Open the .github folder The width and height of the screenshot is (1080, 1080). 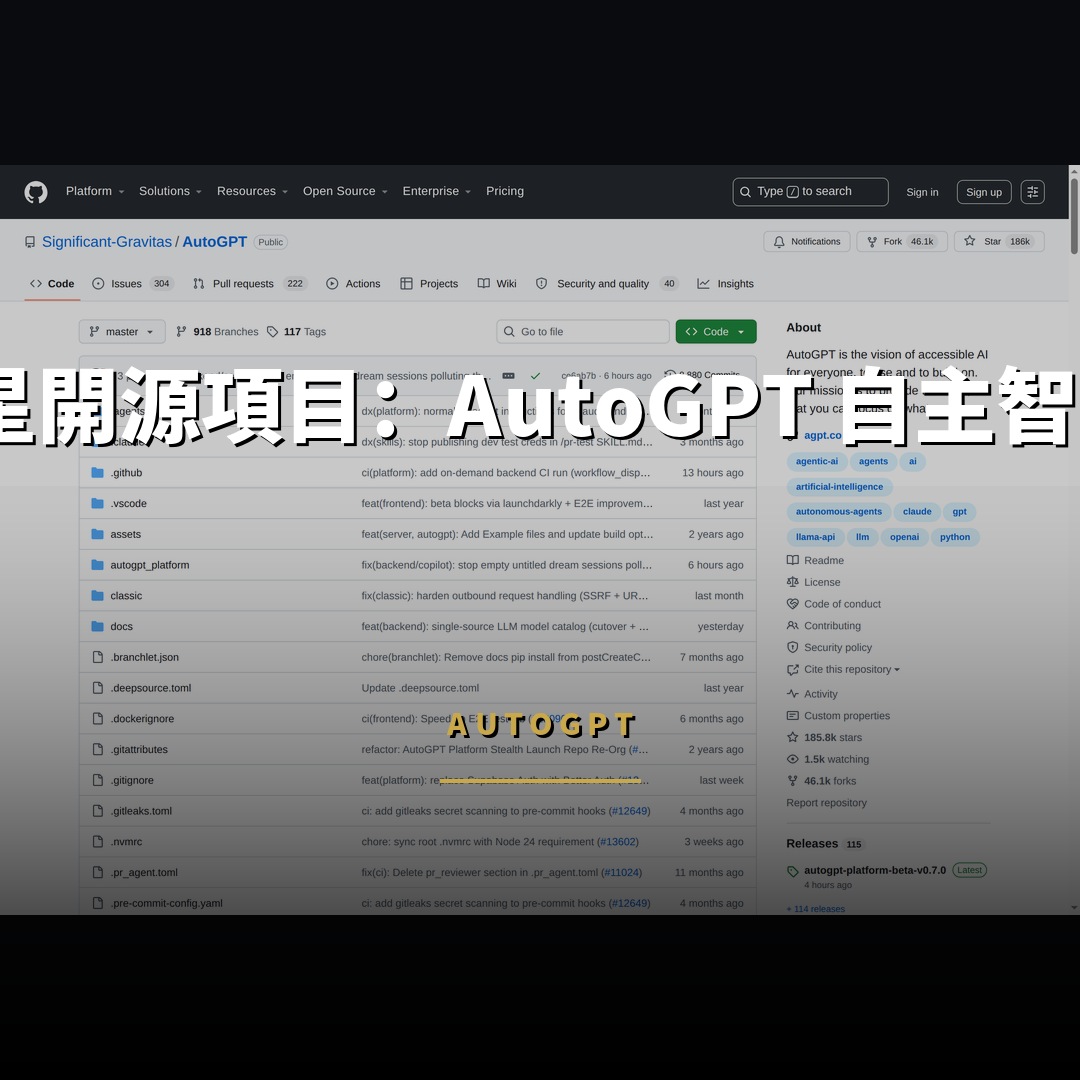pyautogui.click(x=126, y=473)
